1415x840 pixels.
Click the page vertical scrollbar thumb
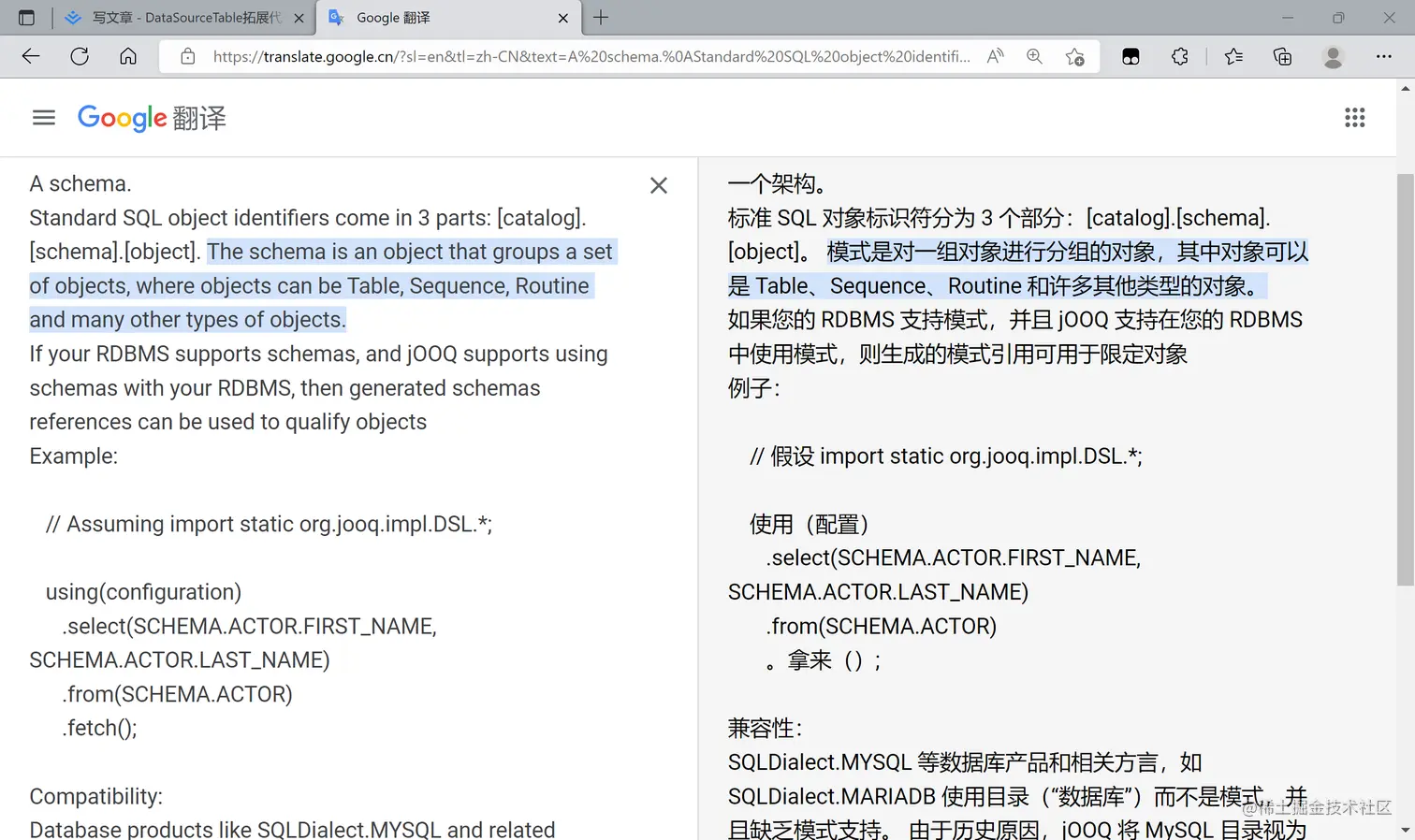tap(1405, 379)
